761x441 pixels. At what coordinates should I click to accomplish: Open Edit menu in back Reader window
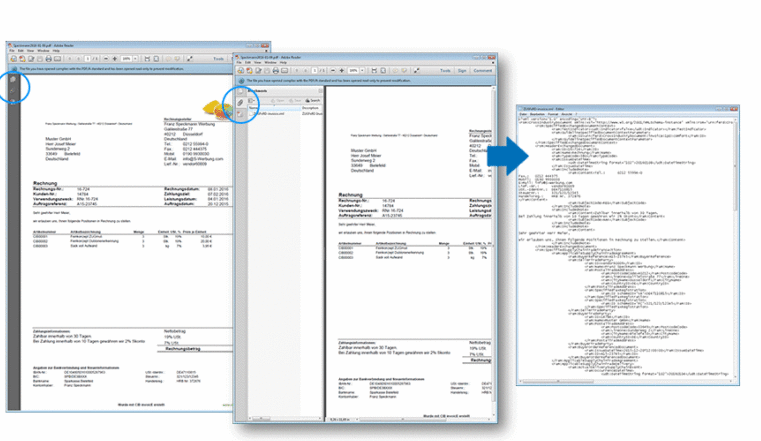(x=21, y=50)
